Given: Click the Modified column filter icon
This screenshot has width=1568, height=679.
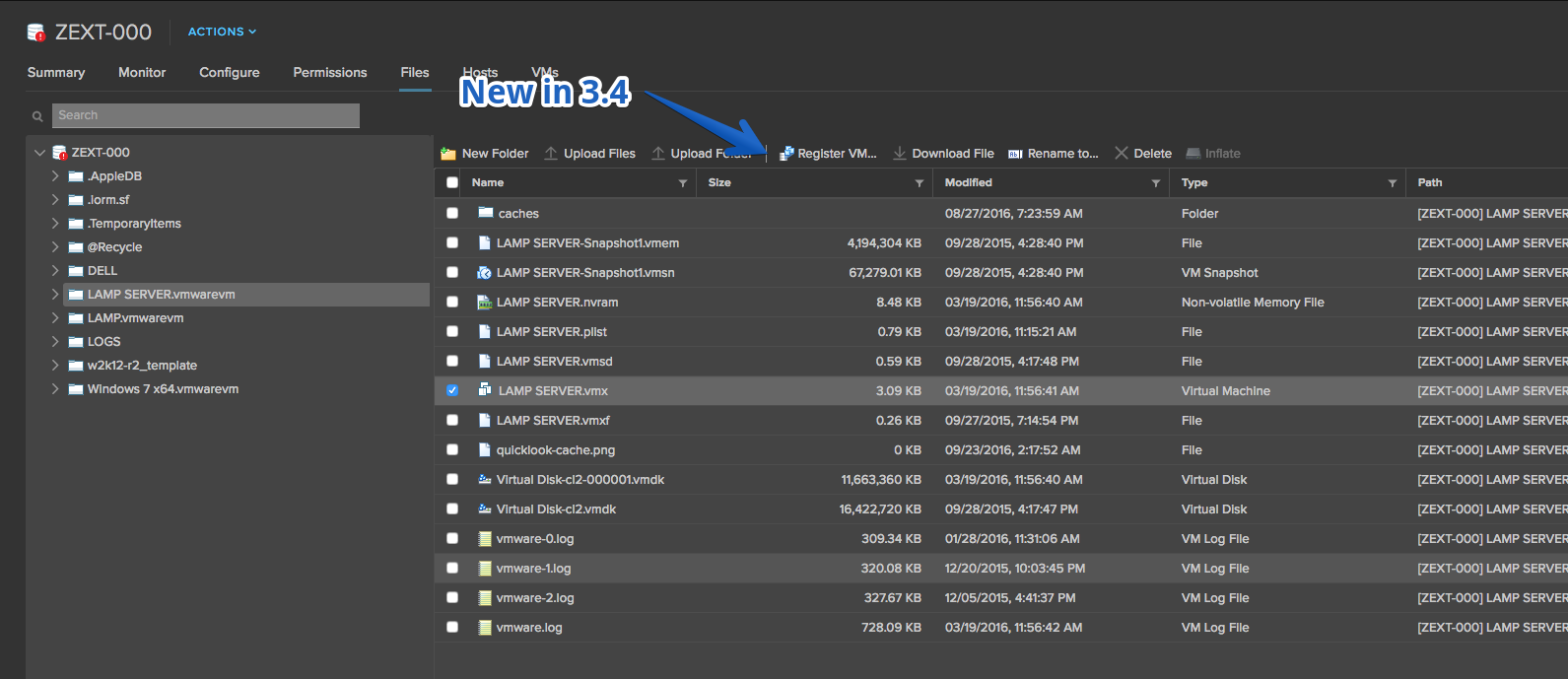Looking at the screenshot, I should (x=1156, y=183).
